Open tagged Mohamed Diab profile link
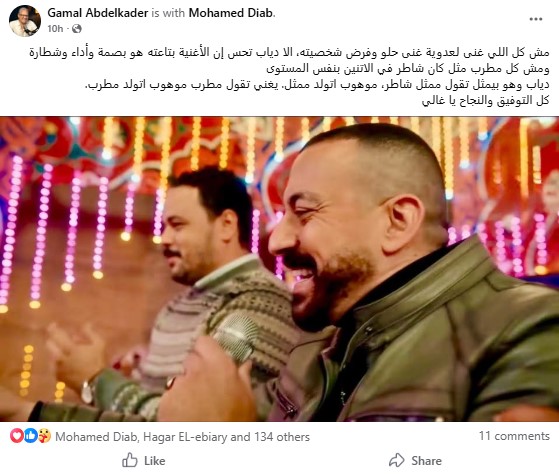Image resolution: width=559 pixels, height=475 pixels. (231, 13)
